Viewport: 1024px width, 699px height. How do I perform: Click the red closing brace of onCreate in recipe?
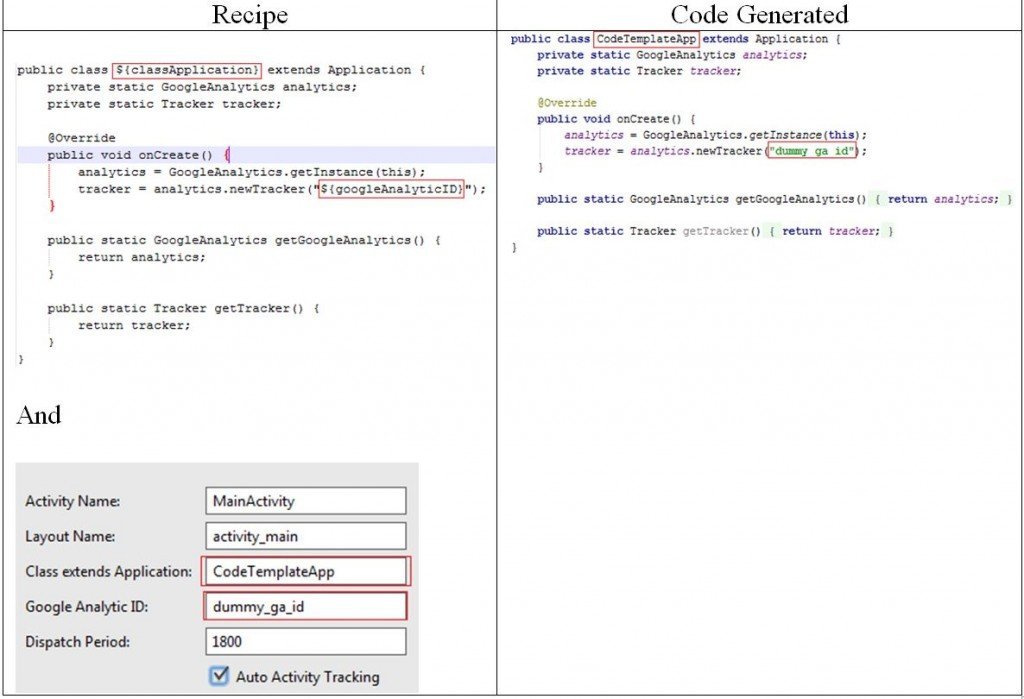(52, 206)
